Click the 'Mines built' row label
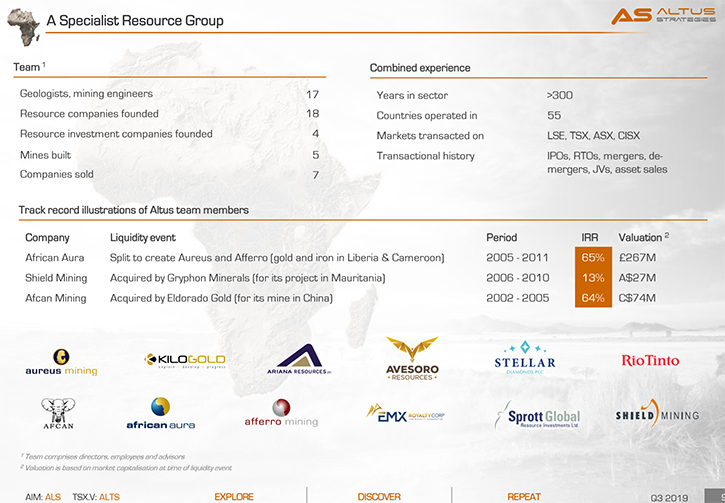The height and width of the screenshot is (503, 725). (x=45, y=155)
